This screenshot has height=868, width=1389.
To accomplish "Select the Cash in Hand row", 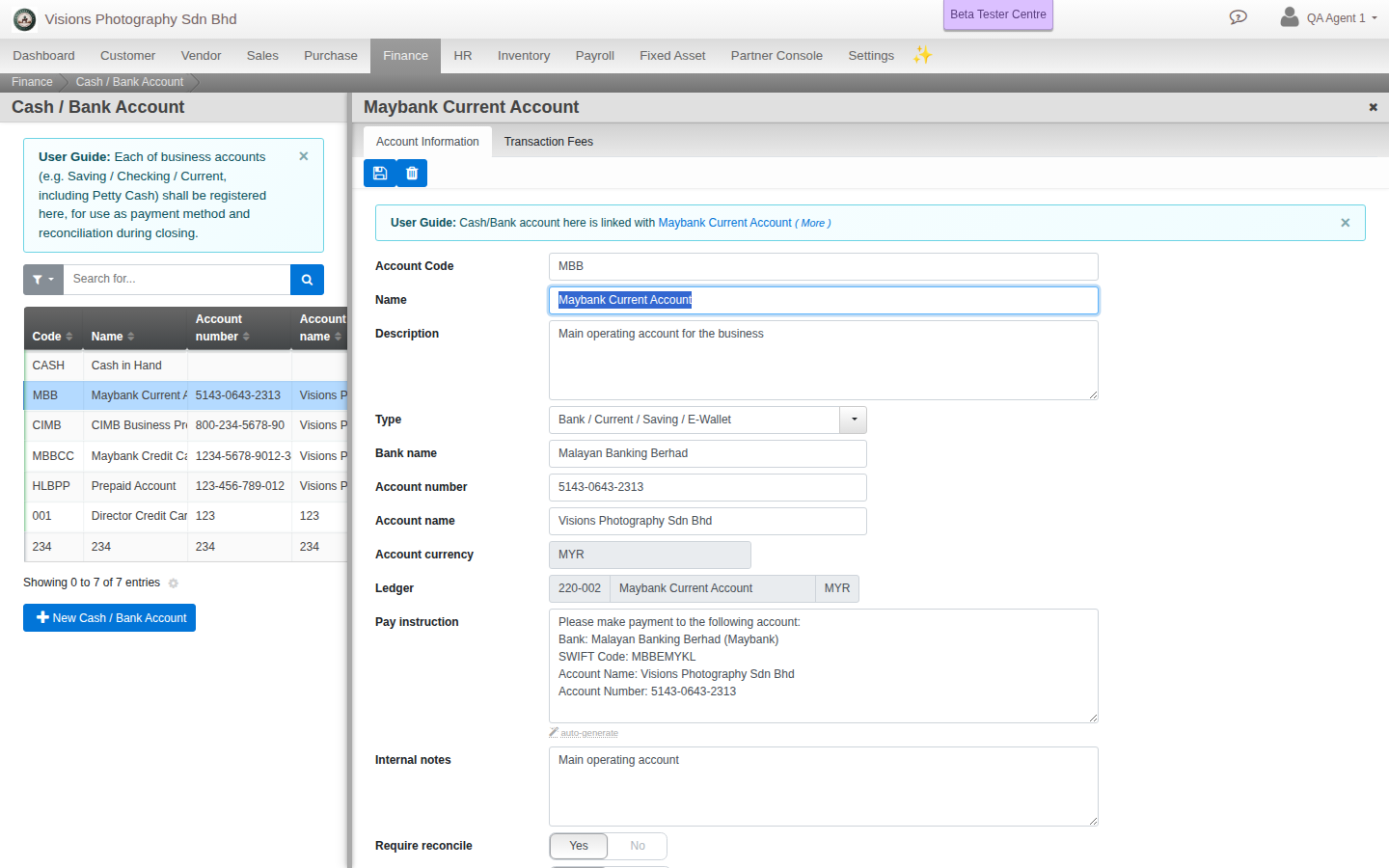I will click(x=185, y=366).
